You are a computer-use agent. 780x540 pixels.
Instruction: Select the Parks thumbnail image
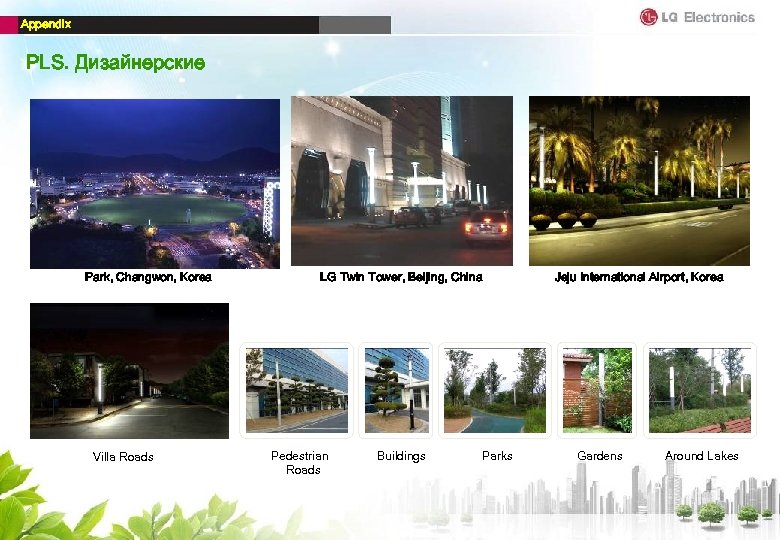(x=495, y=390)
